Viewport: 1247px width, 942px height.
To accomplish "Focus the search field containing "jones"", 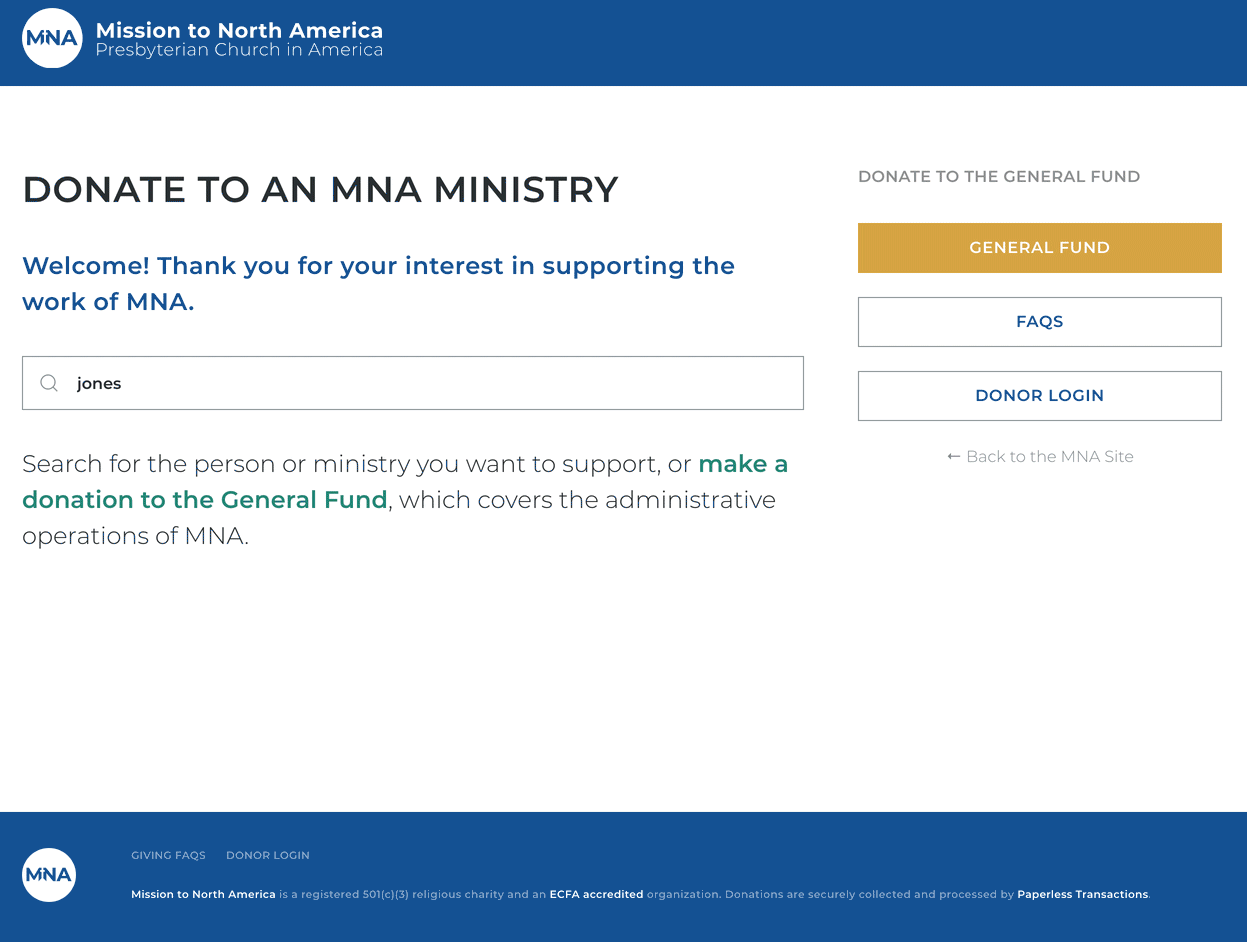I will [x=413, y=383].
